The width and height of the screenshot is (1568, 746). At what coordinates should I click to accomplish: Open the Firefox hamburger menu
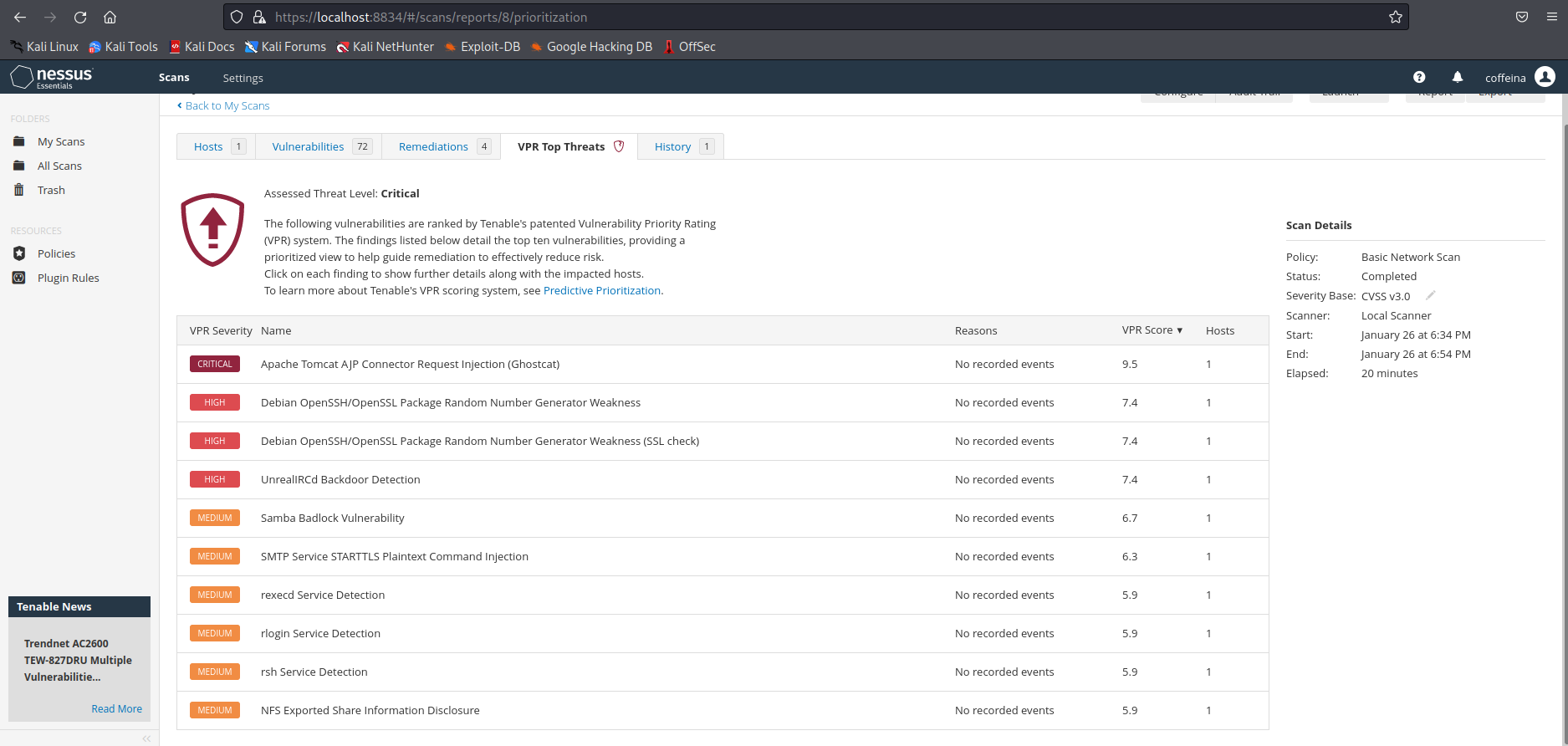[1551, 17]
